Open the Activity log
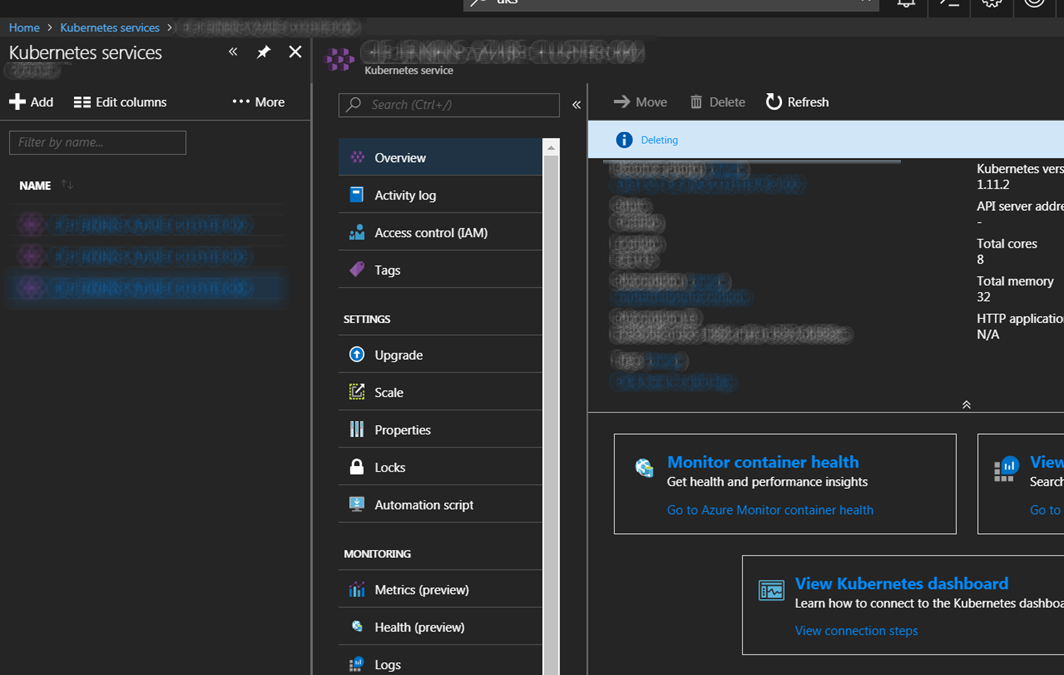Image resolution: width=1064 pixels, height=675 pixels. (440, 195)
